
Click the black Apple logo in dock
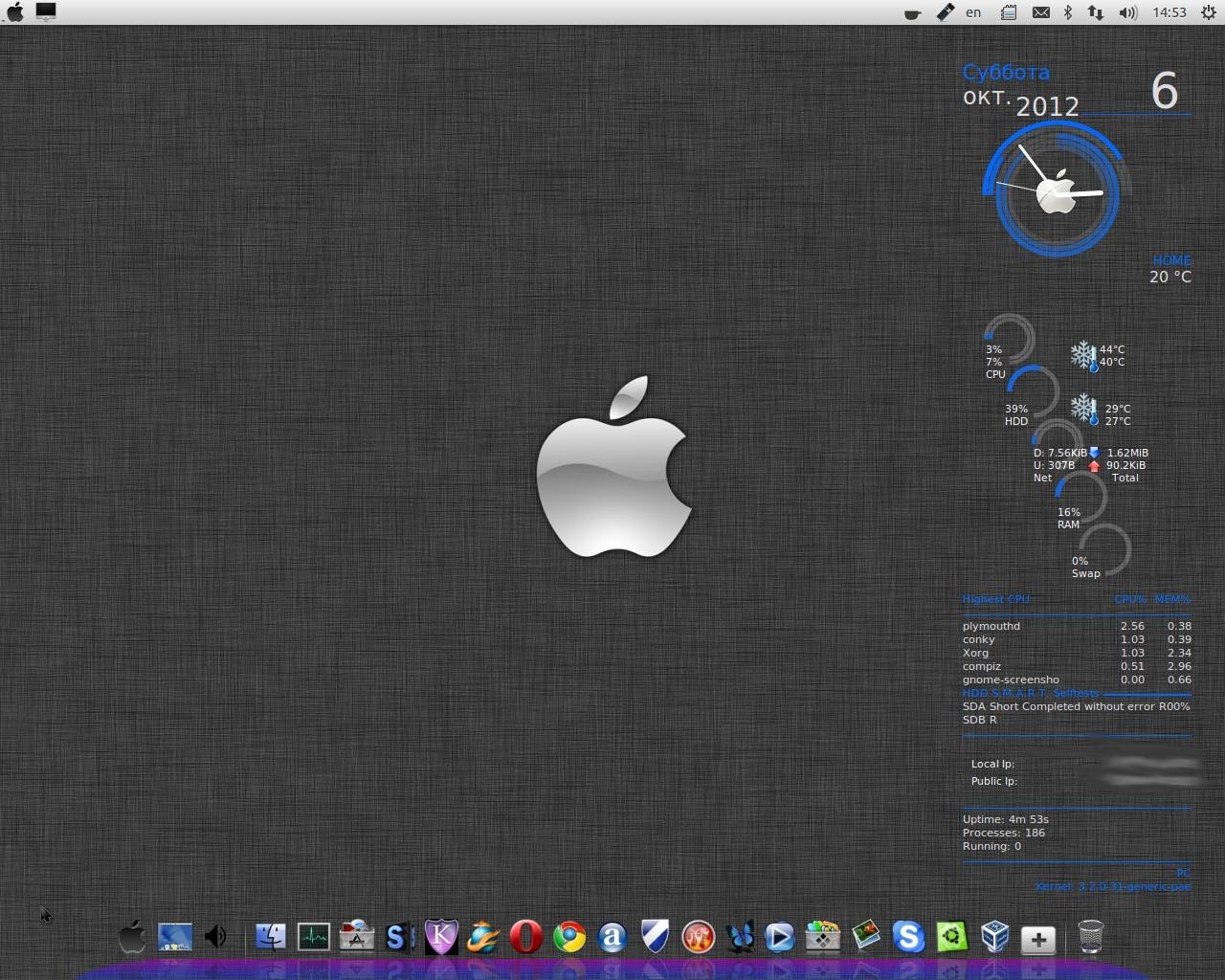[x=132, y=936]
